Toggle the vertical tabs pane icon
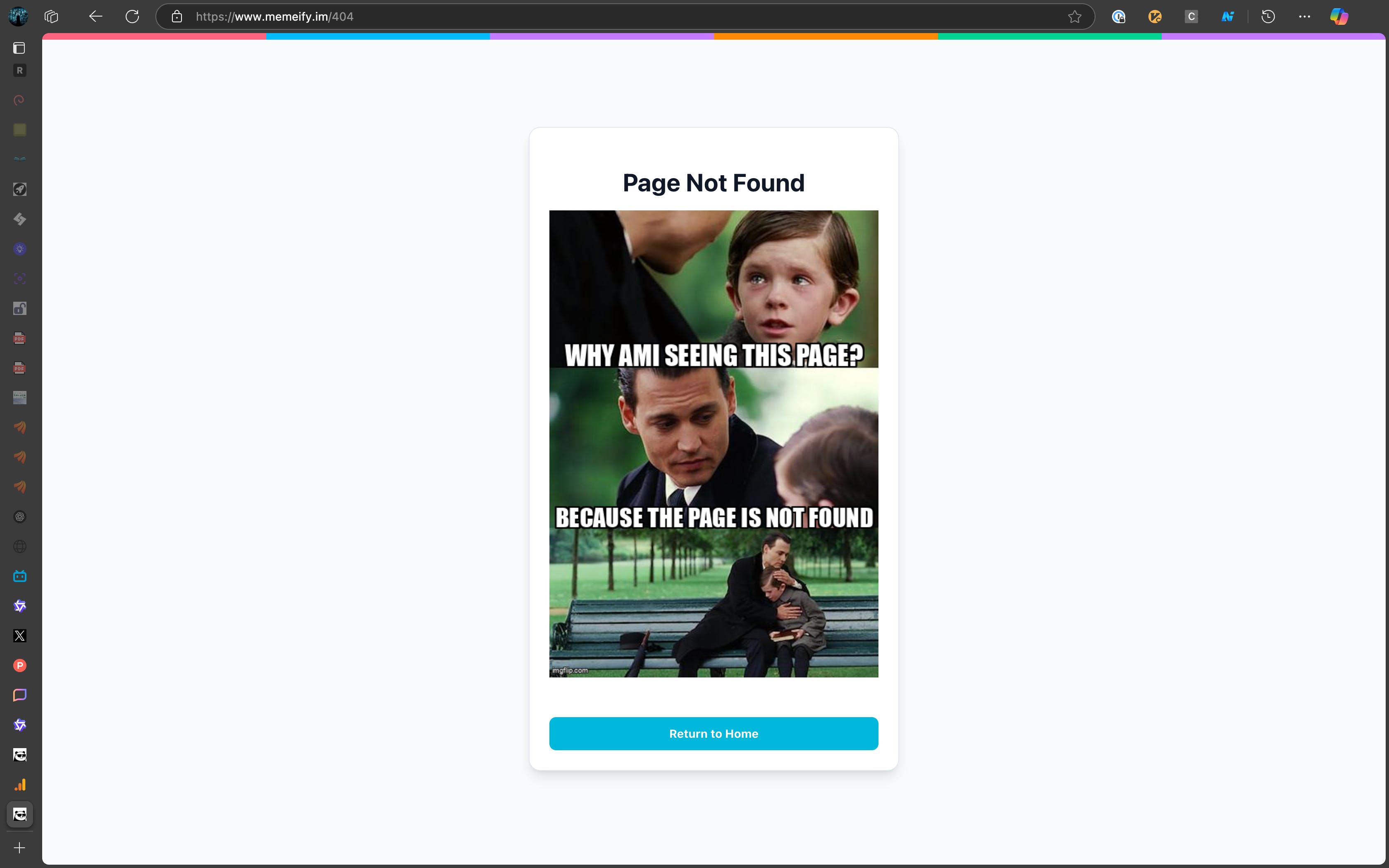The height and width of the screenshot is (868, 1389). pyautogui.click(x=19, y=48)
